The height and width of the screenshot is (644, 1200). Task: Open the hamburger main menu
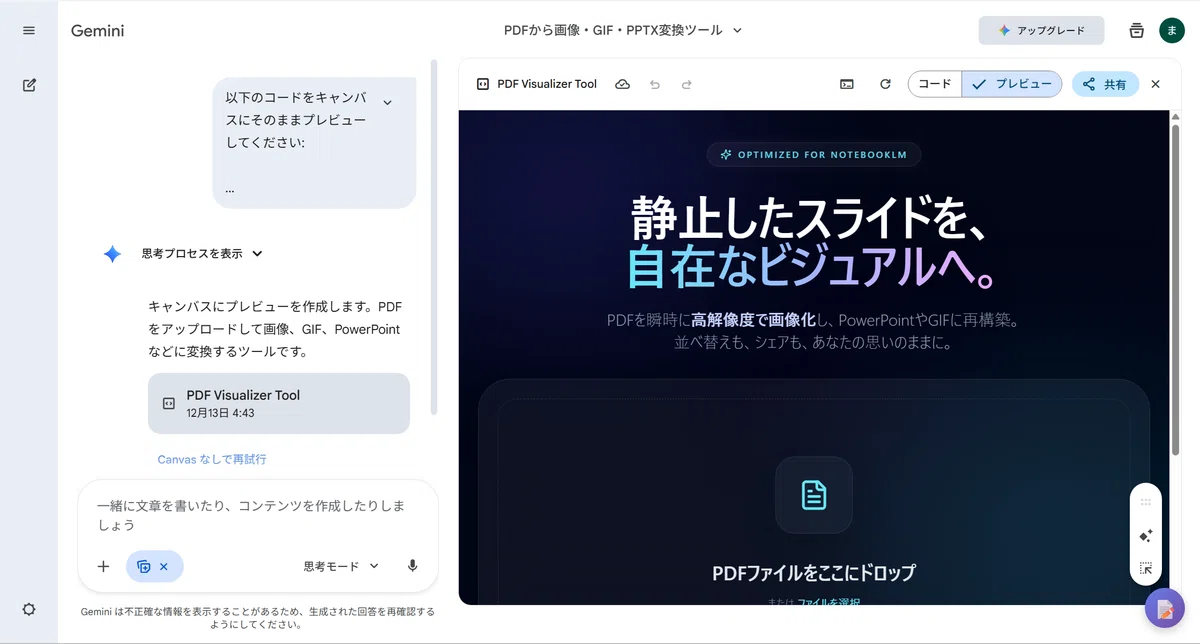point(29,31)
